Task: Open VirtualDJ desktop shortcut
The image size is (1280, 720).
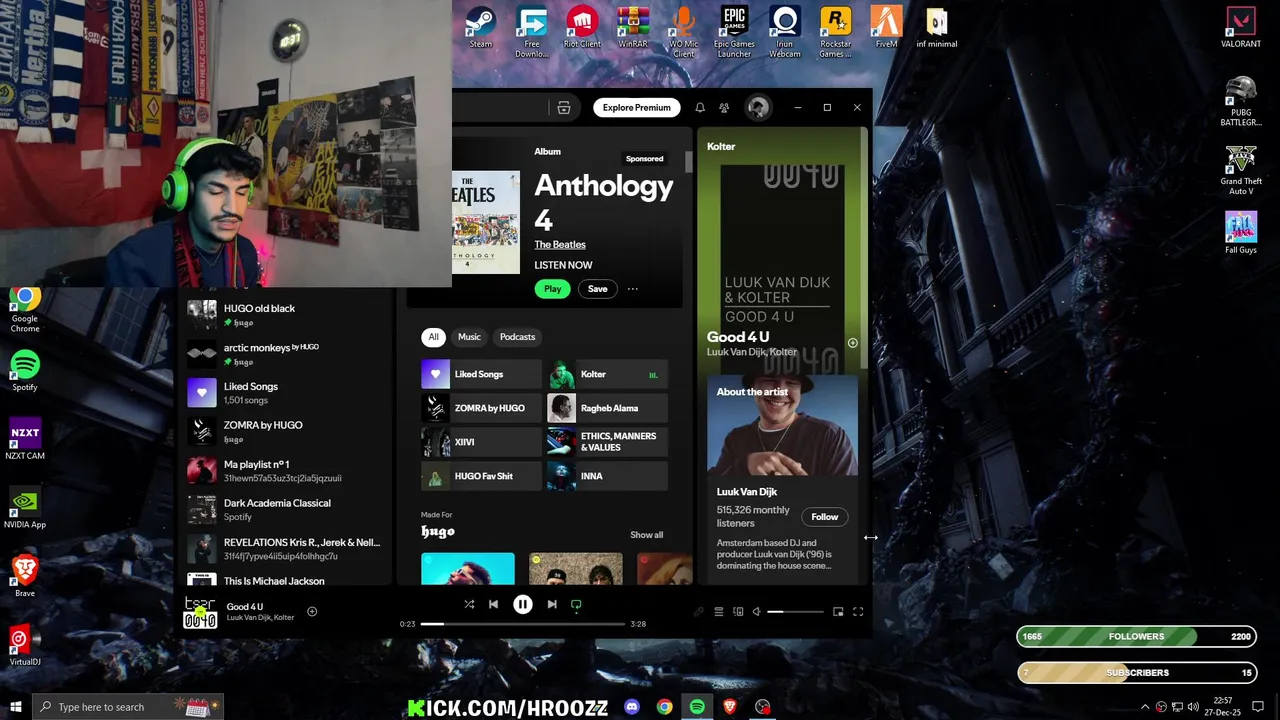Action: click(25, 645)
